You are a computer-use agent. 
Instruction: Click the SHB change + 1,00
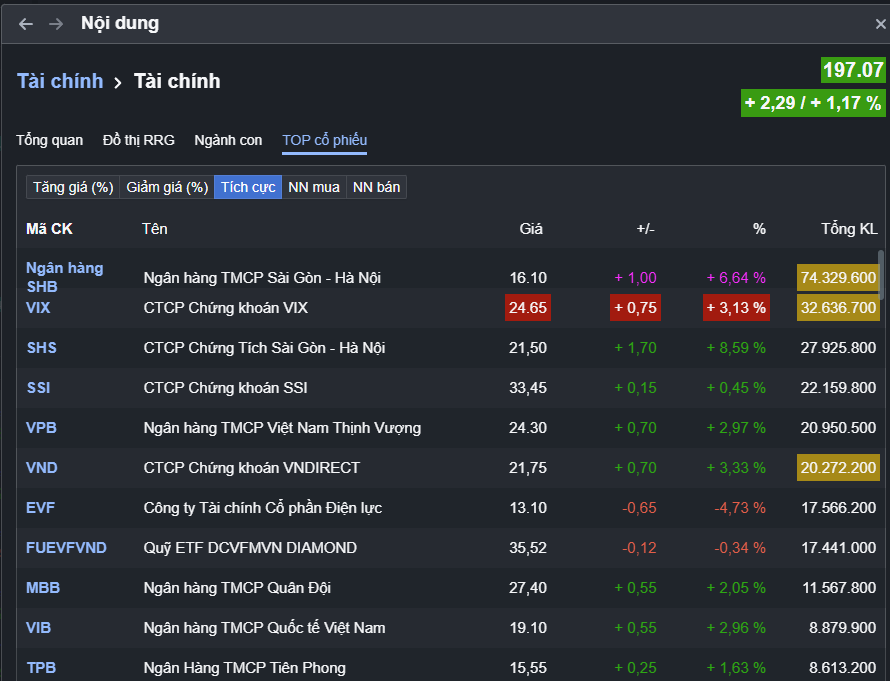[x=636, y=278]
